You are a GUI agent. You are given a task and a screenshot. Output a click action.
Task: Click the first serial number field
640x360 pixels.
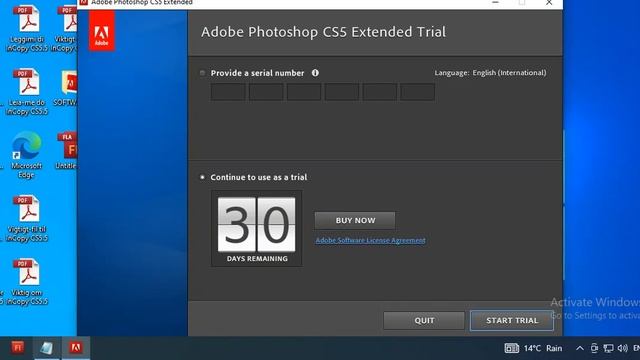228,92
